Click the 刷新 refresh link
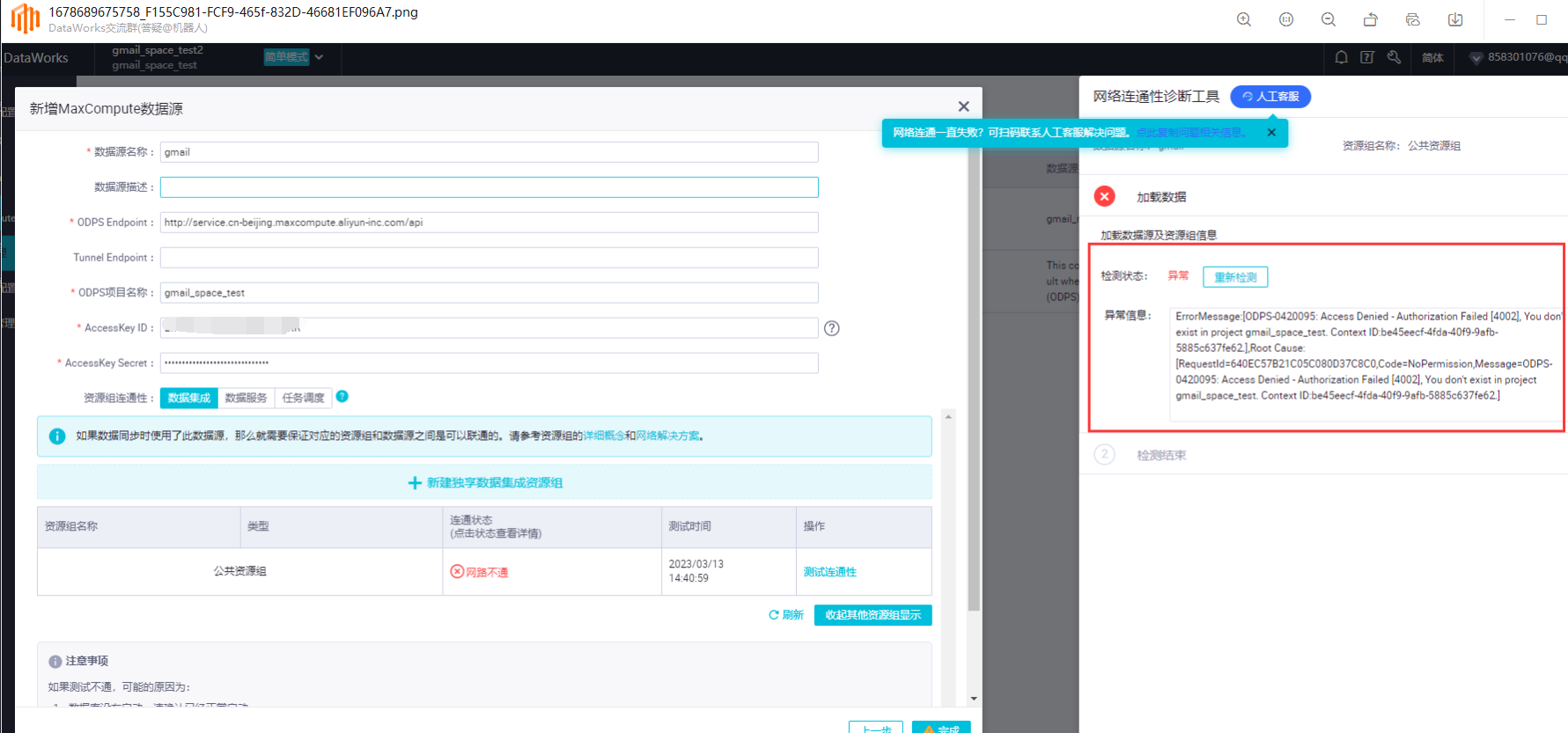The width and height of the screenshot is (1568, 733). 786,615
